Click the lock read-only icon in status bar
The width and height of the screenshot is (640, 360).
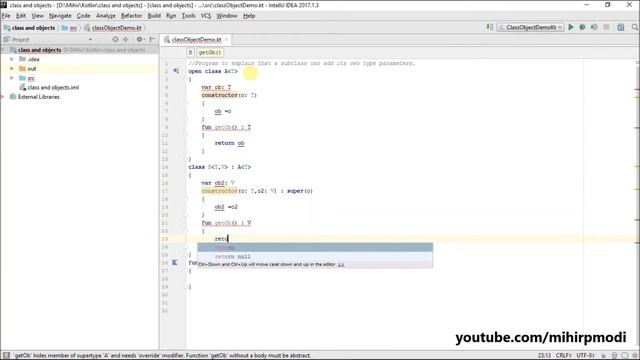[x=603, y=356]
